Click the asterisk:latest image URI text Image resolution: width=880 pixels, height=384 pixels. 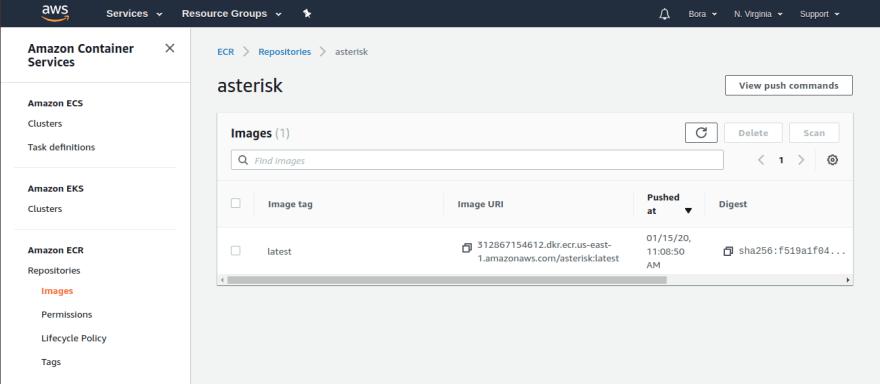[x=548, y=252]
